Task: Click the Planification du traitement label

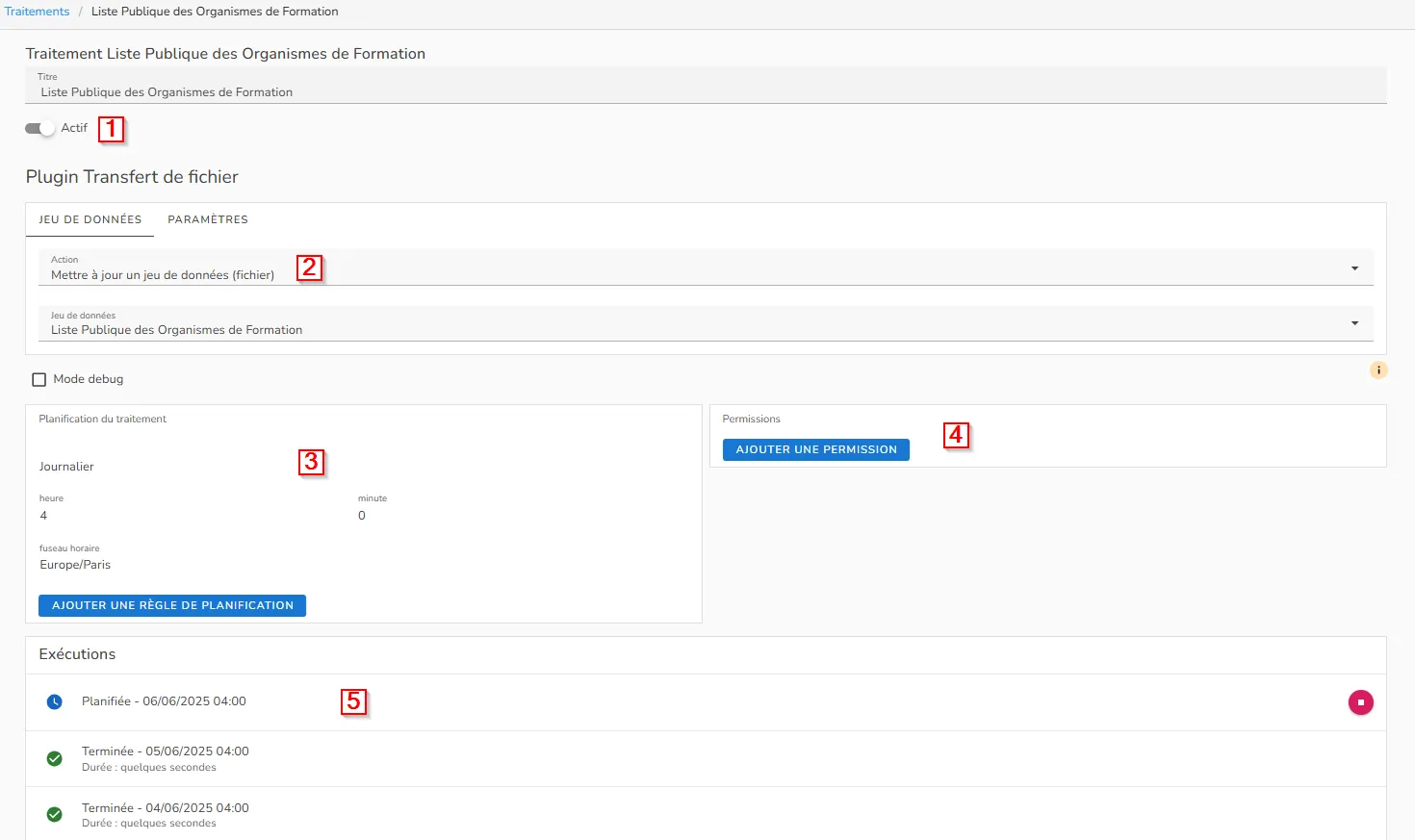Action: coord(102,420)
